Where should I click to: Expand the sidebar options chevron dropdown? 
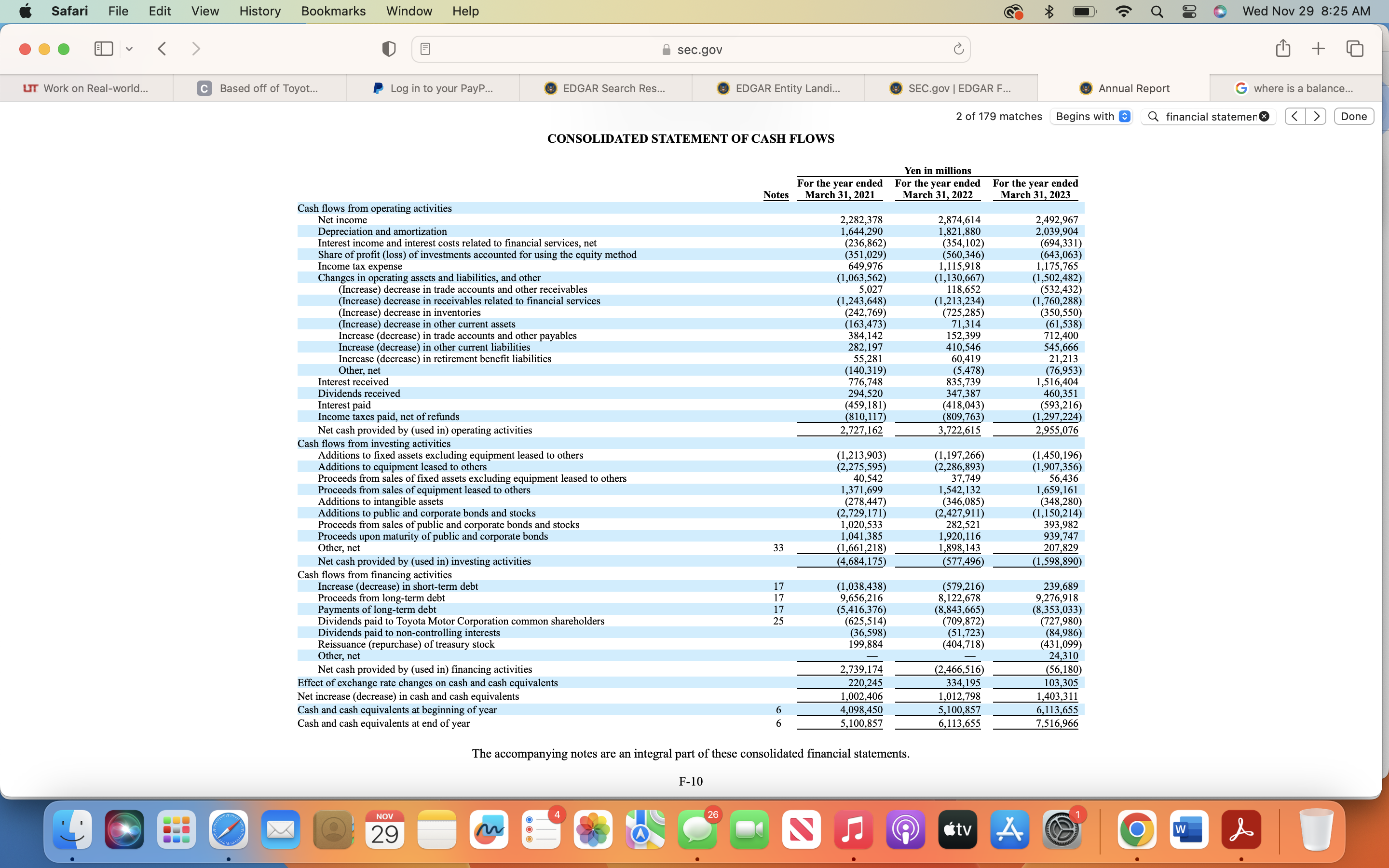click(129, 49)
